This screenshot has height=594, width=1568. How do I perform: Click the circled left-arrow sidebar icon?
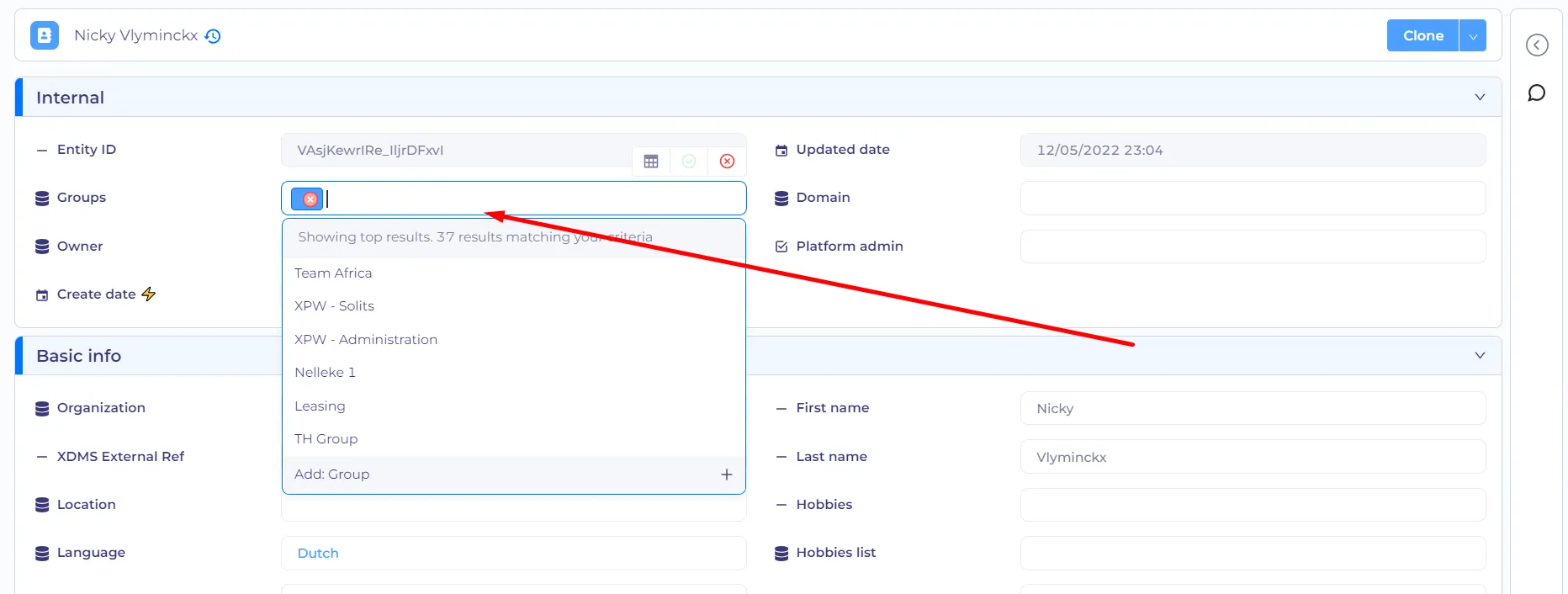[x=1537, y=45]
